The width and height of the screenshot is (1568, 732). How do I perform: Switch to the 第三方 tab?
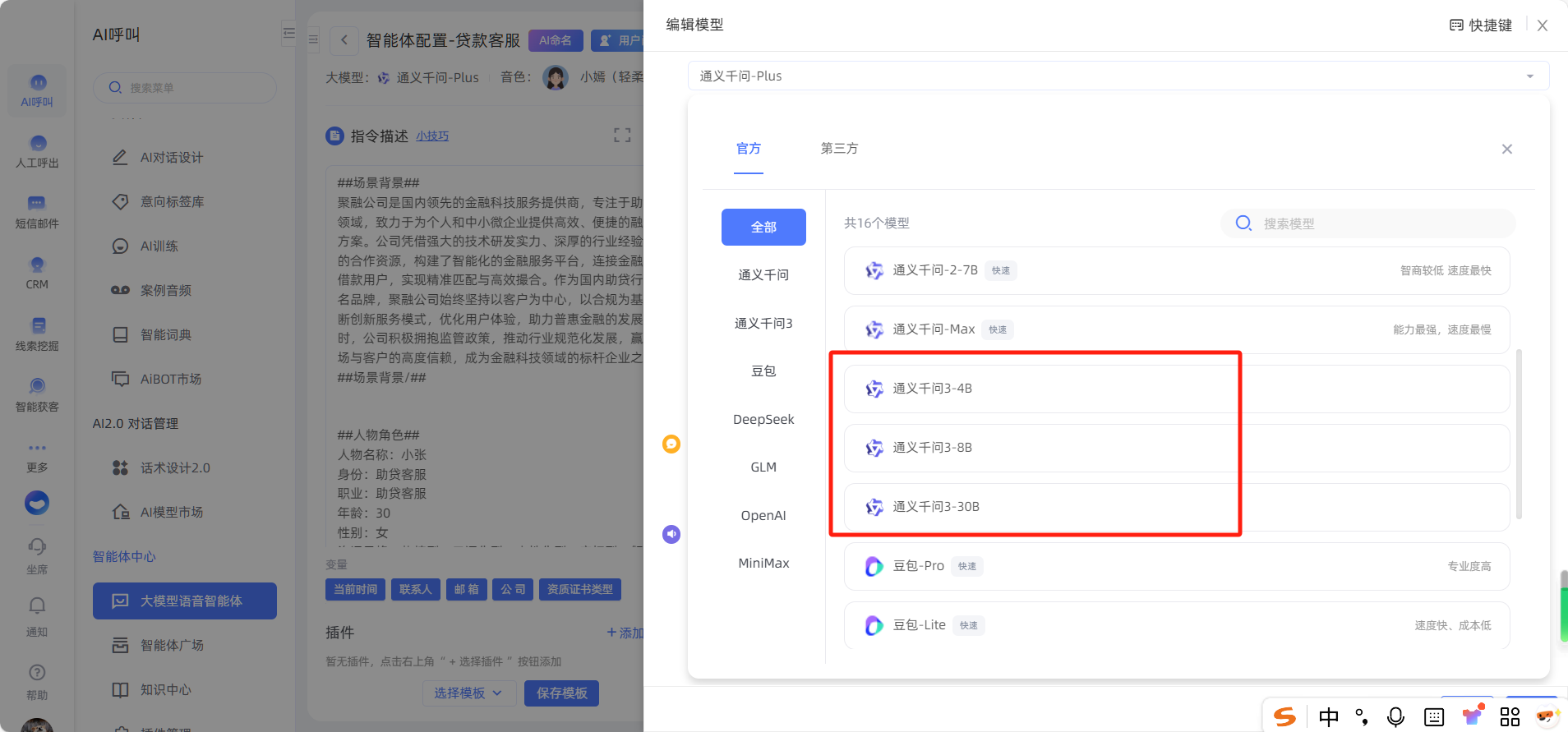click(839, 149)
